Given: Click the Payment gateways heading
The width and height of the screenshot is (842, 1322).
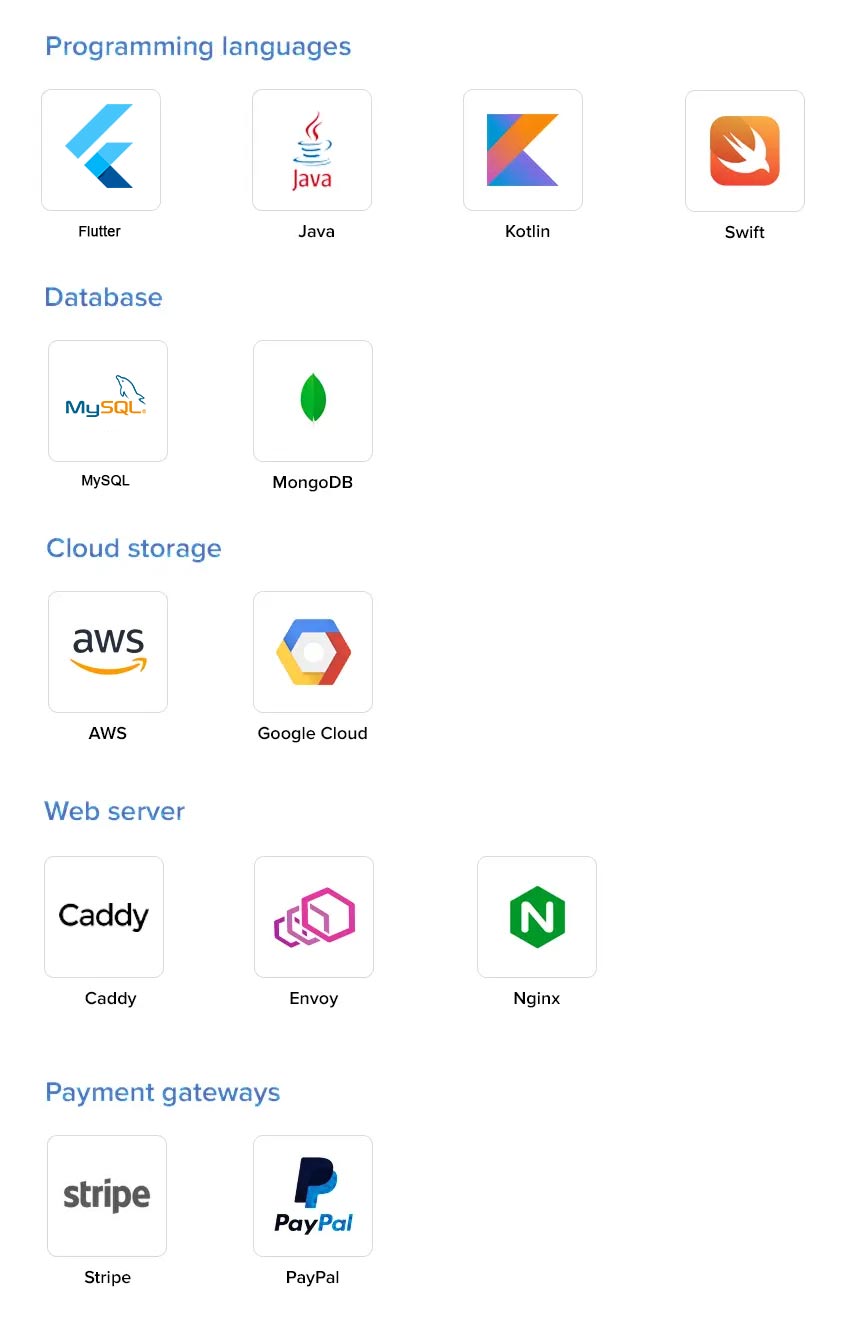Looking at the screenshot, I should pyautogui.click(x=162, y=1092).
